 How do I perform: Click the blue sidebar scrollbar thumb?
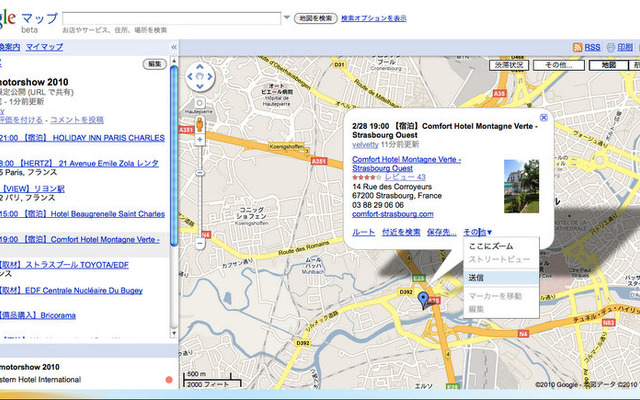pyautogui.click(x=174, y=156)
